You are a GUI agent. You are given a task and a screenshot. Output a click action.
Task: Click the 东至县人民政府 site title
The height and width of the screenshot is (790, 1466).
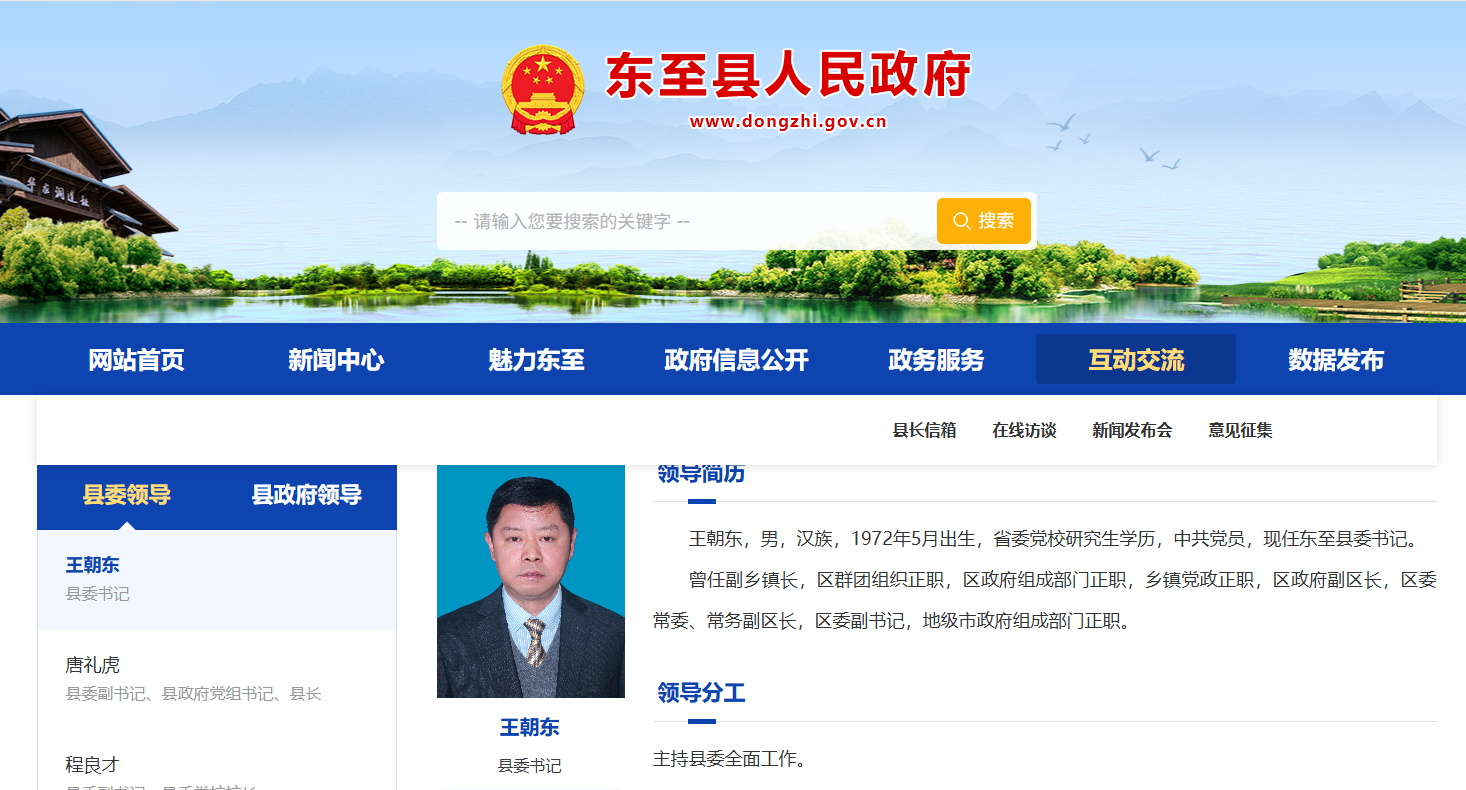pyautogui.click(x=788, y=75)
